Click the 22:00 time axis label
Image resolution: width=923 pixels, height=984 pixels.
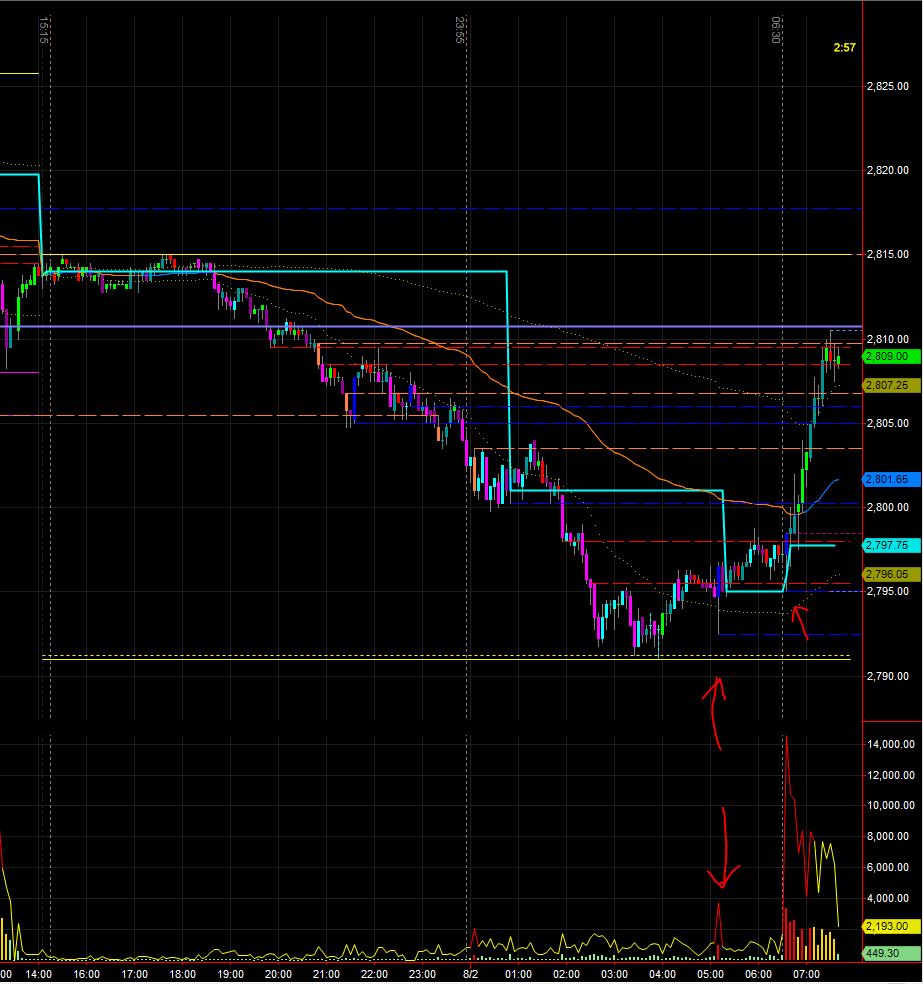[374, 975]
